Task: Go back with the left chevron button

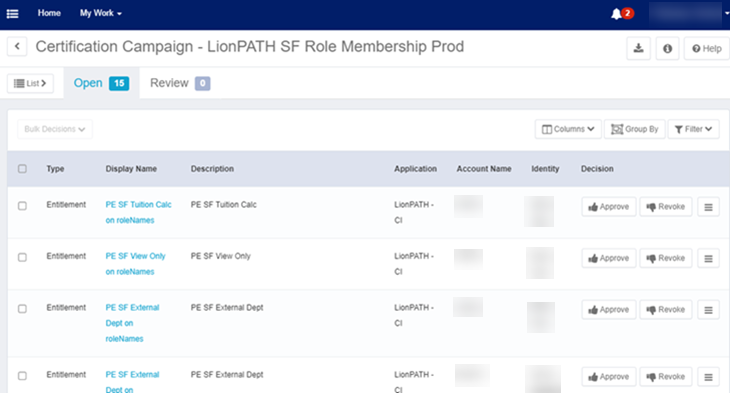Action: pyautogui.click(x=17, y=47)
